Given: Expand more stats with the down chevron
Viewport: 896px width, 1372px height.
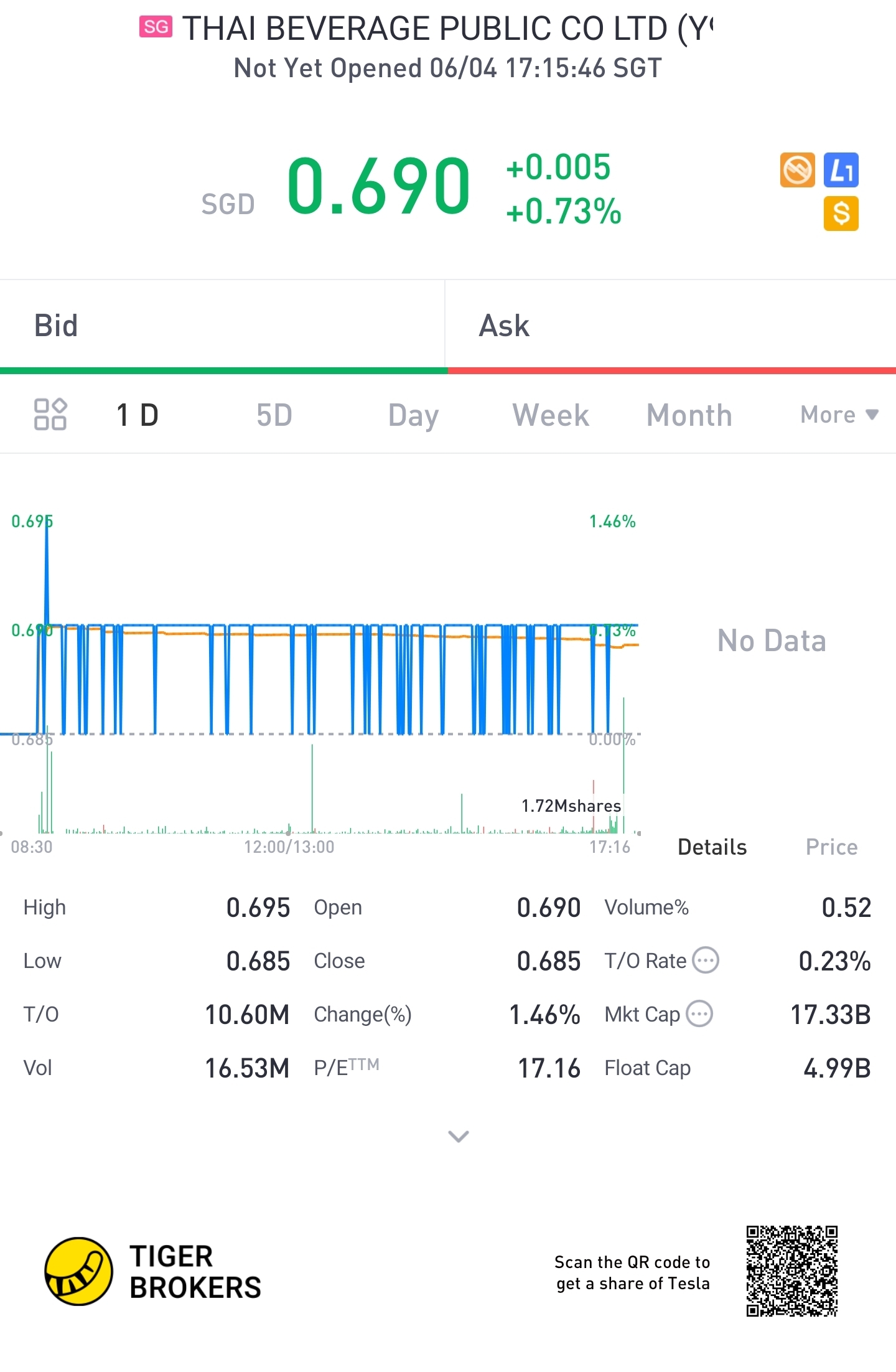Looking at the screenshot, I should pyautogui.click(x=459, y=1137).
